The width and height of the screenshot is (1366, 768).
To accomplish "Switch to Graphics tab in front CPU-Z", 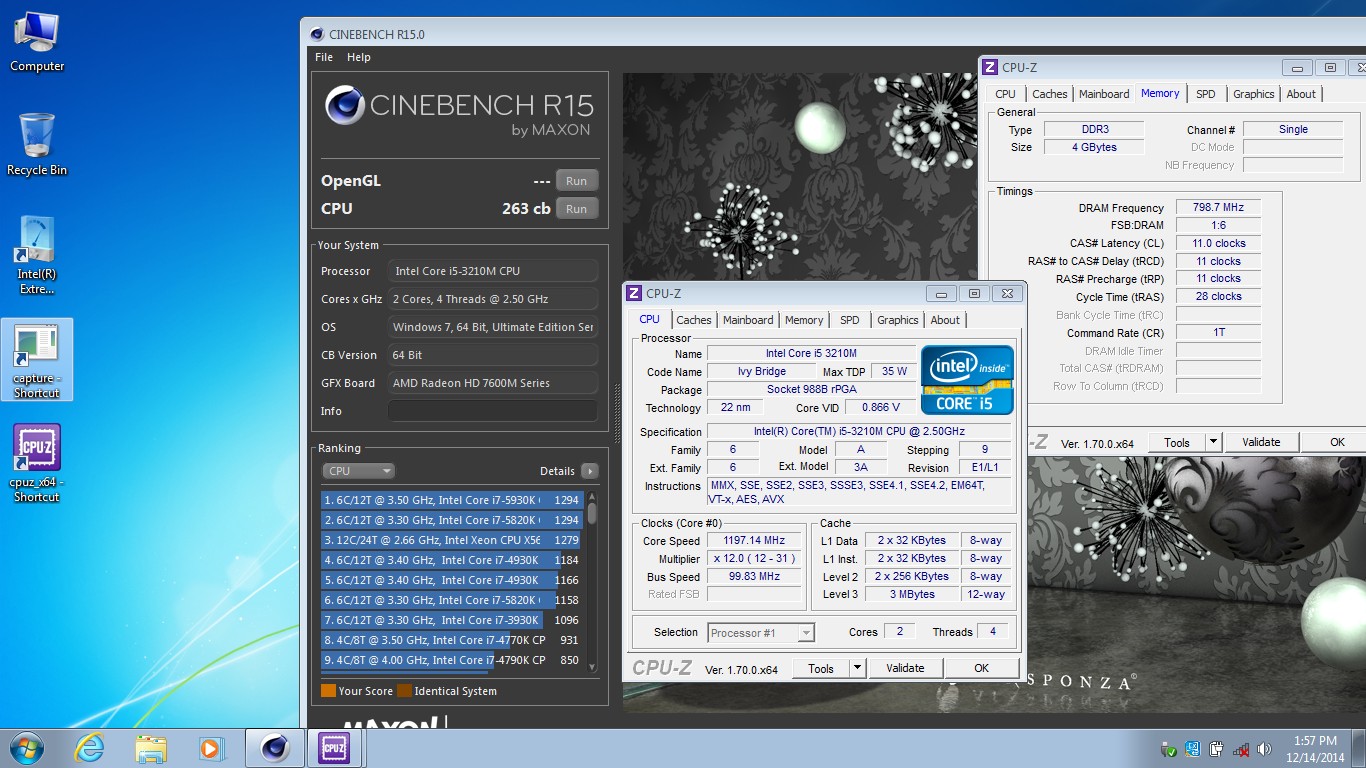I will click(897, 320).
